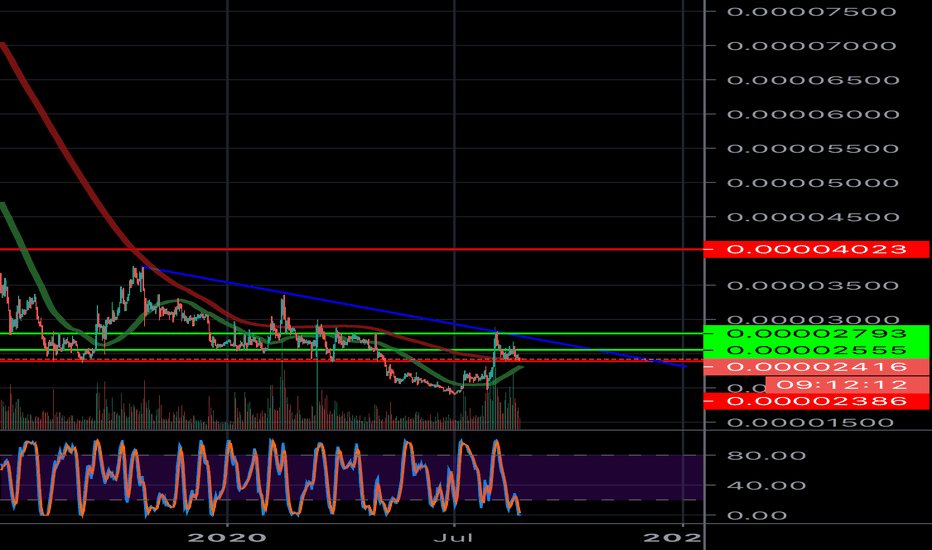This screenshot has width=932, height=550.
Task: Click the 0.00005500 price scale value
Action: point(813,149)
